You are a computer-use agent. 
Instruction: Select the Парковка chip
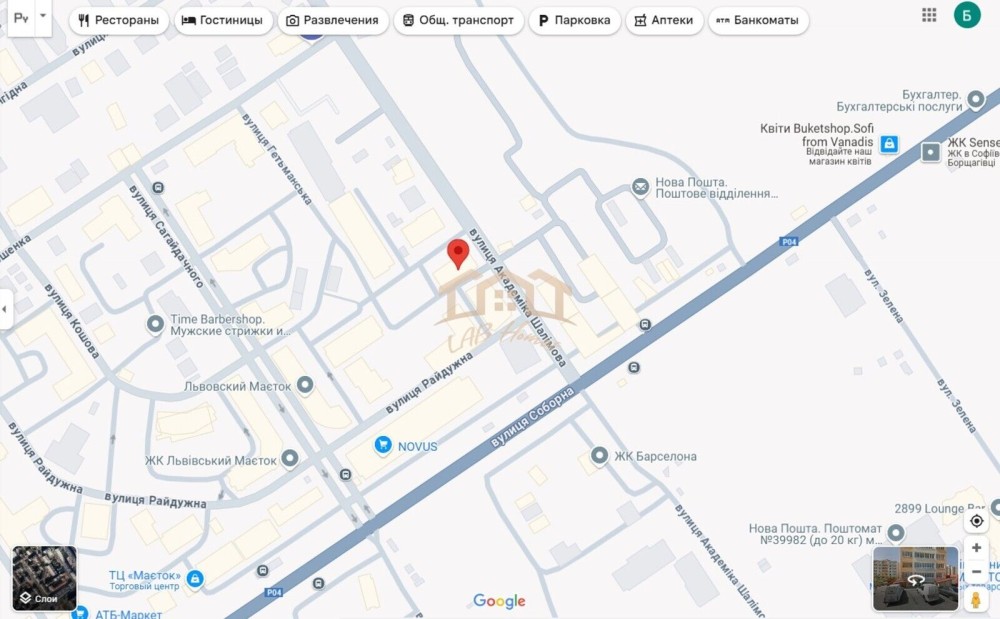coord(575,20)
